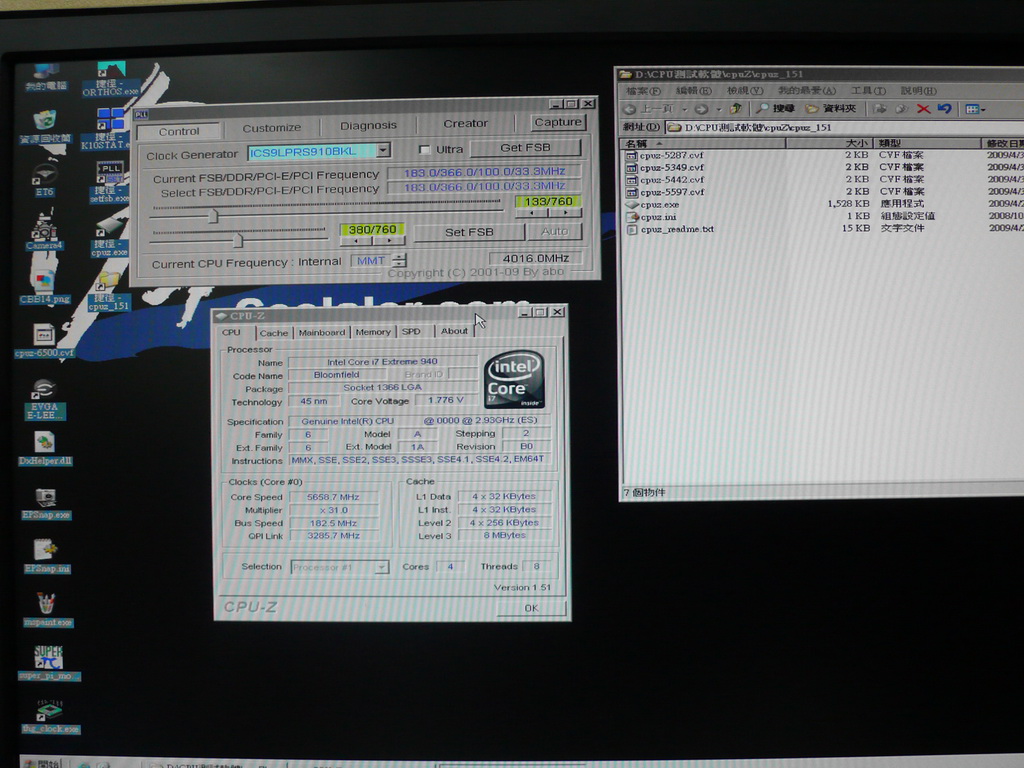Open the Clock Generator dropdown ICS9LPRS910BKL
The width and height of the screenshot is (1024, 768).
pos(383,151)
